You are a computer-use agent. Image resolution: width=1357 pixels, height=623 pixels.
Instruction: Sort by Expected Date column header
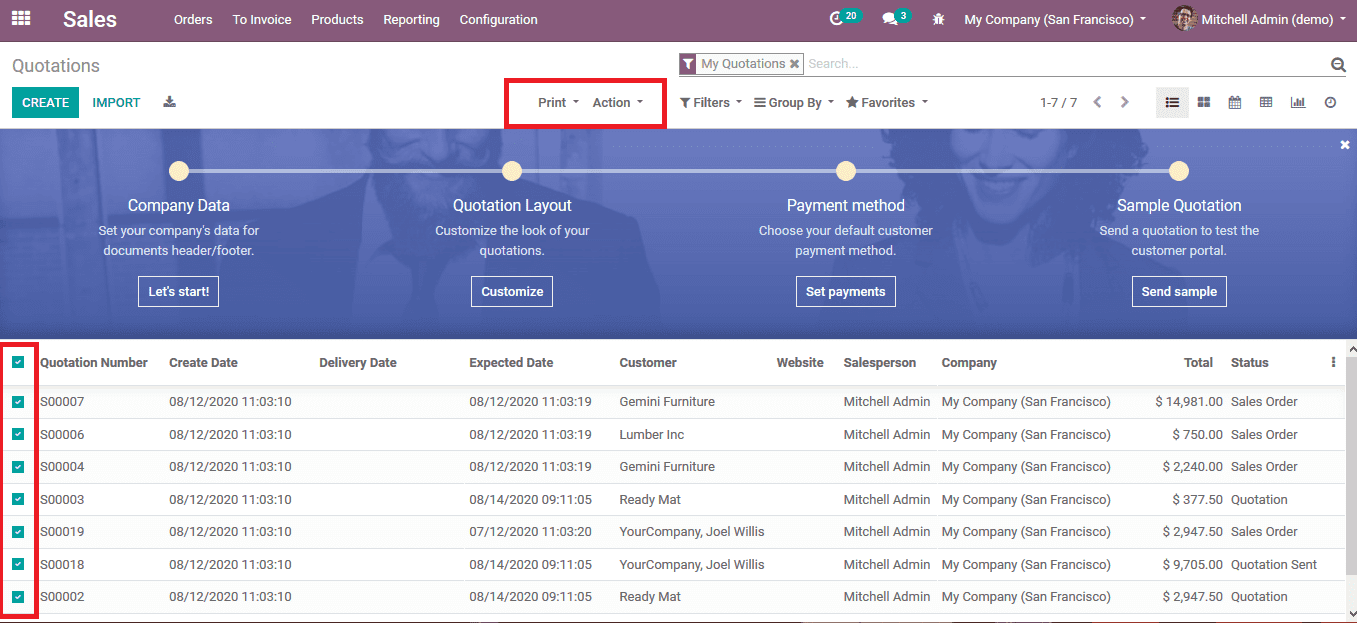[x=511, y=362]
